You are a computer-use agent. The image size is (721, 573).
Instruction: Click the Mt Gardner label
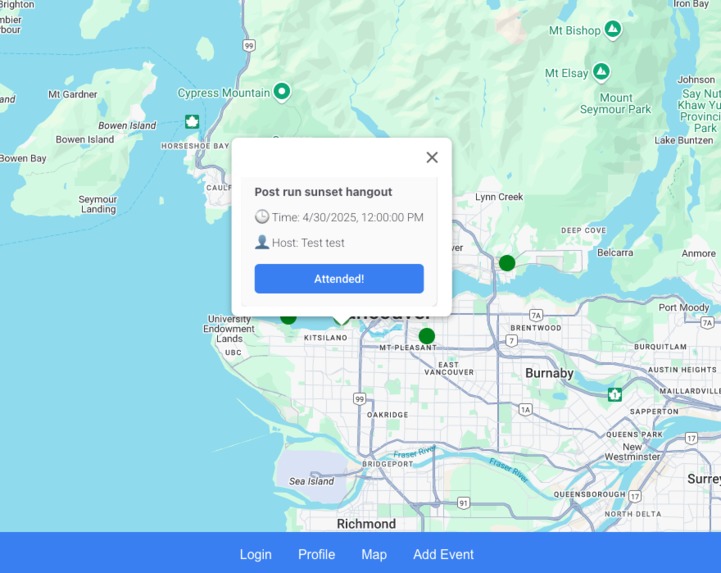click(x=73, y=94)
